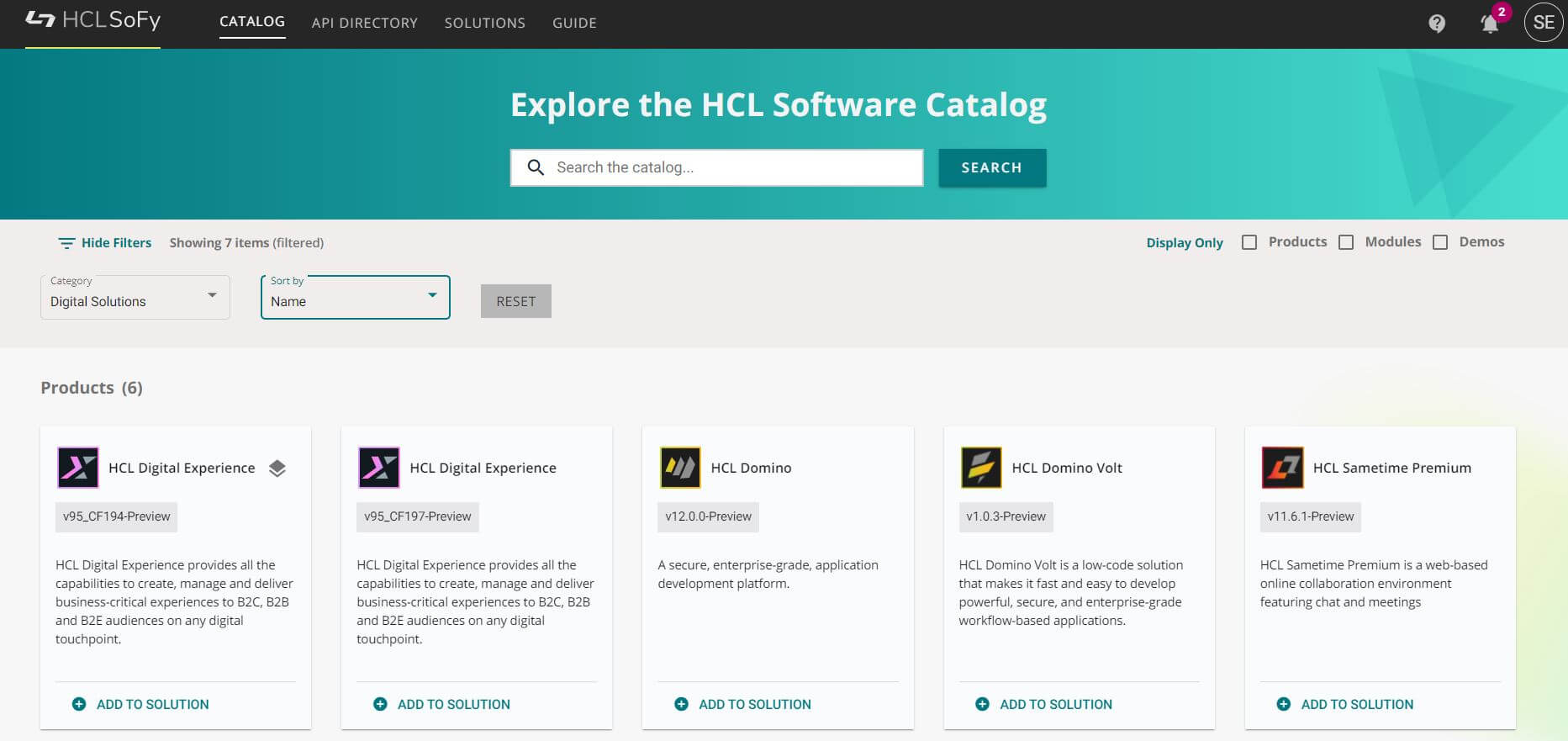
Task: Click the Hide Filters filter icon
Action: pyautogui.click(x=66, y=243)
